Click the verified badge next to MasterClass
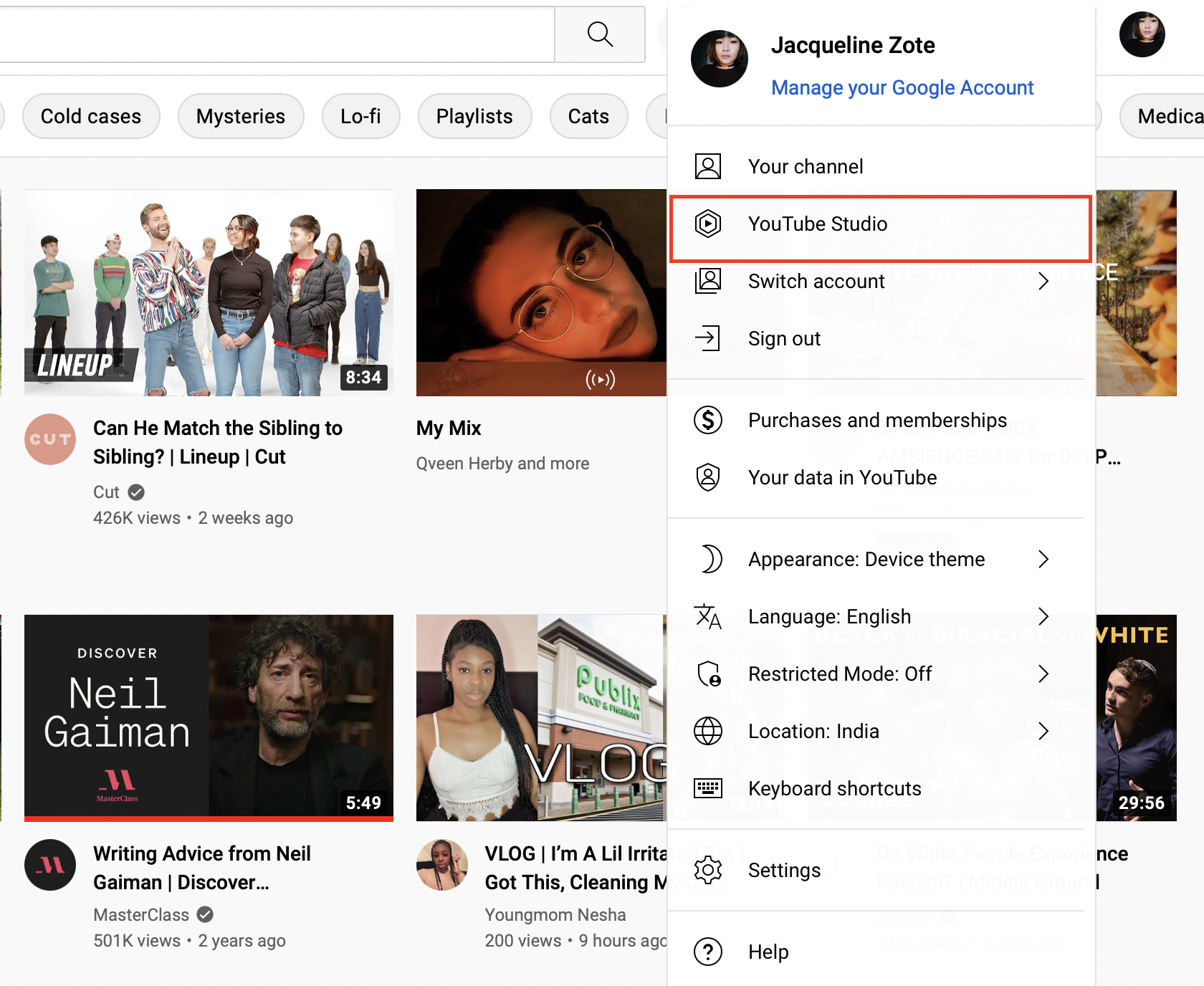 (205, 915)
